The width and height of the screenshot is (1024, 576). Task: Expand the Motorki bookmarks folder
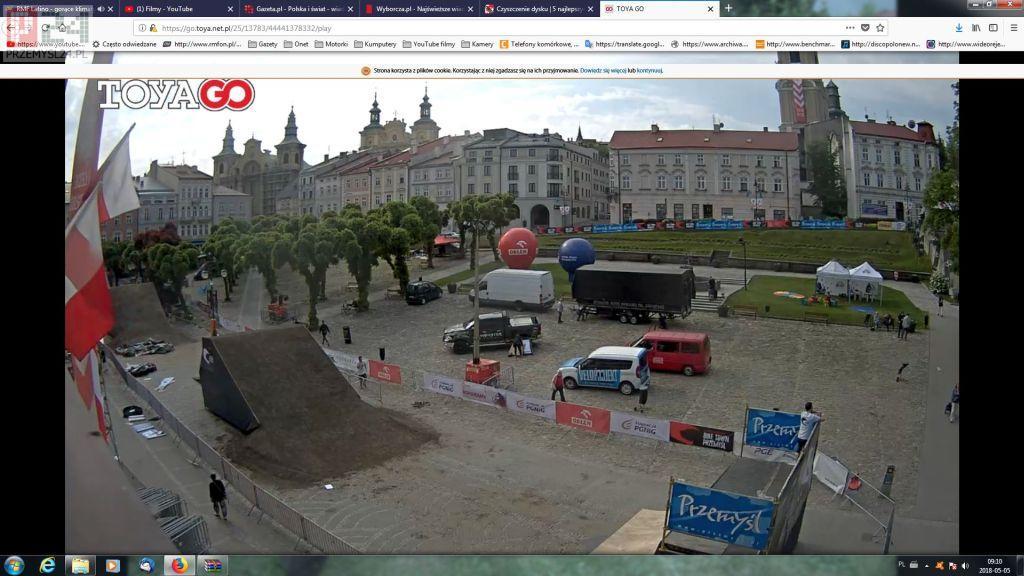click(331, 44)
